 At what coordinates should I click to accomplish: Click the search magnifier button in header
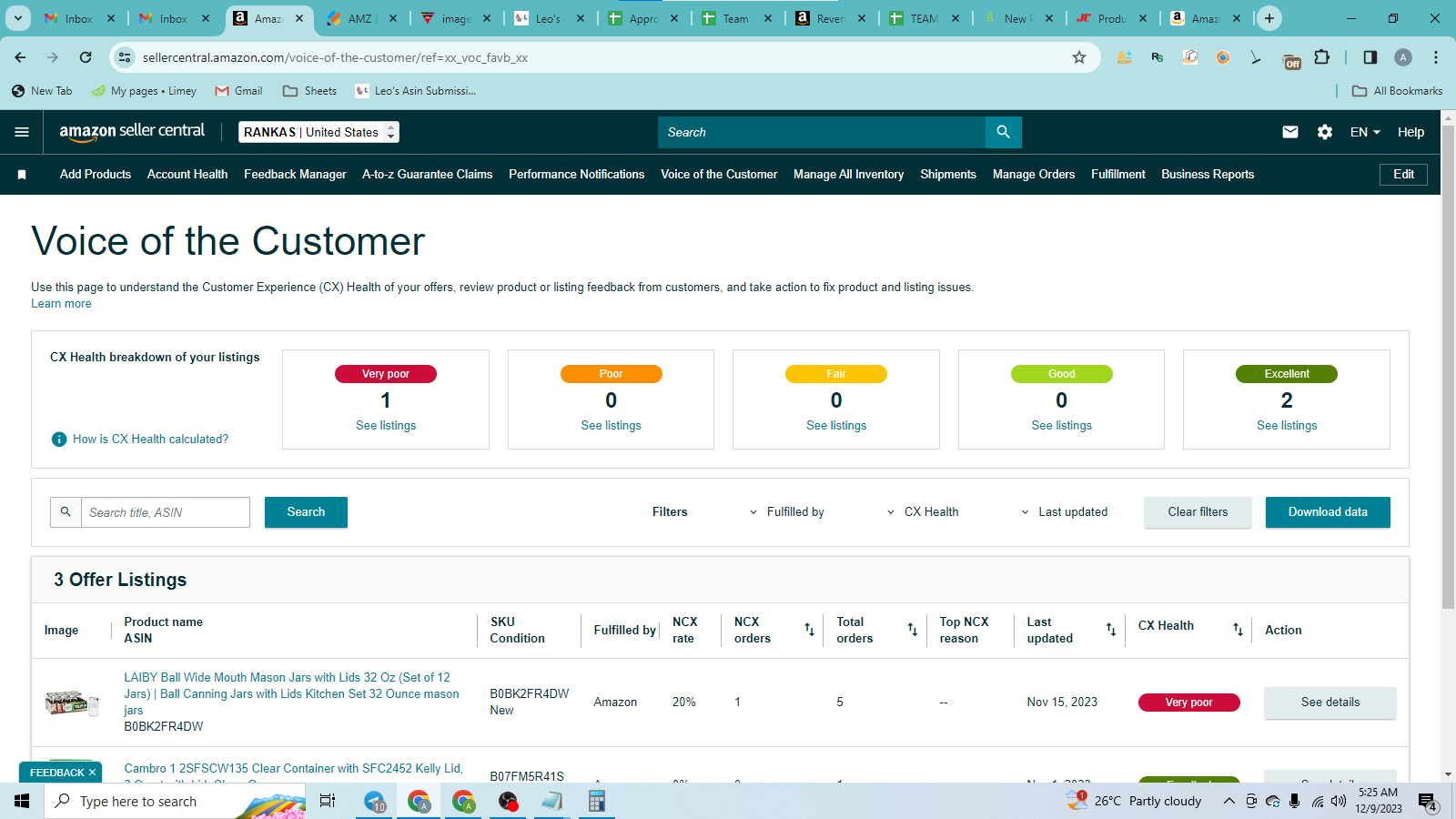click(1003, 132)
